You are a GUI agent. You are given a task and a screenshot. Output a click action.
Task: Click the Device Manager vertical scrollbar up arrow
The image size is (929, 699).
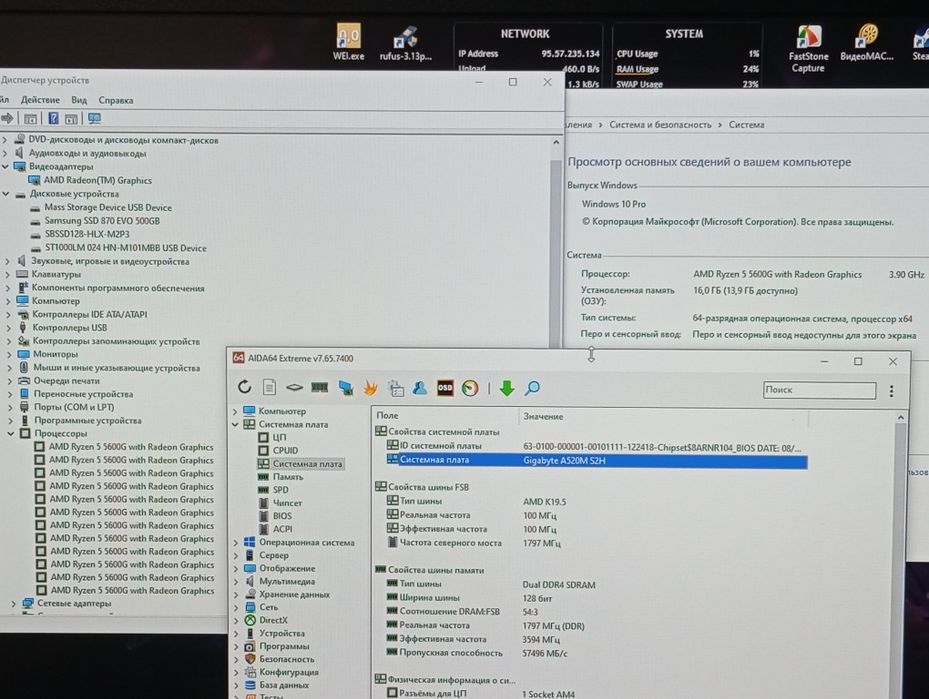(556, 142)
